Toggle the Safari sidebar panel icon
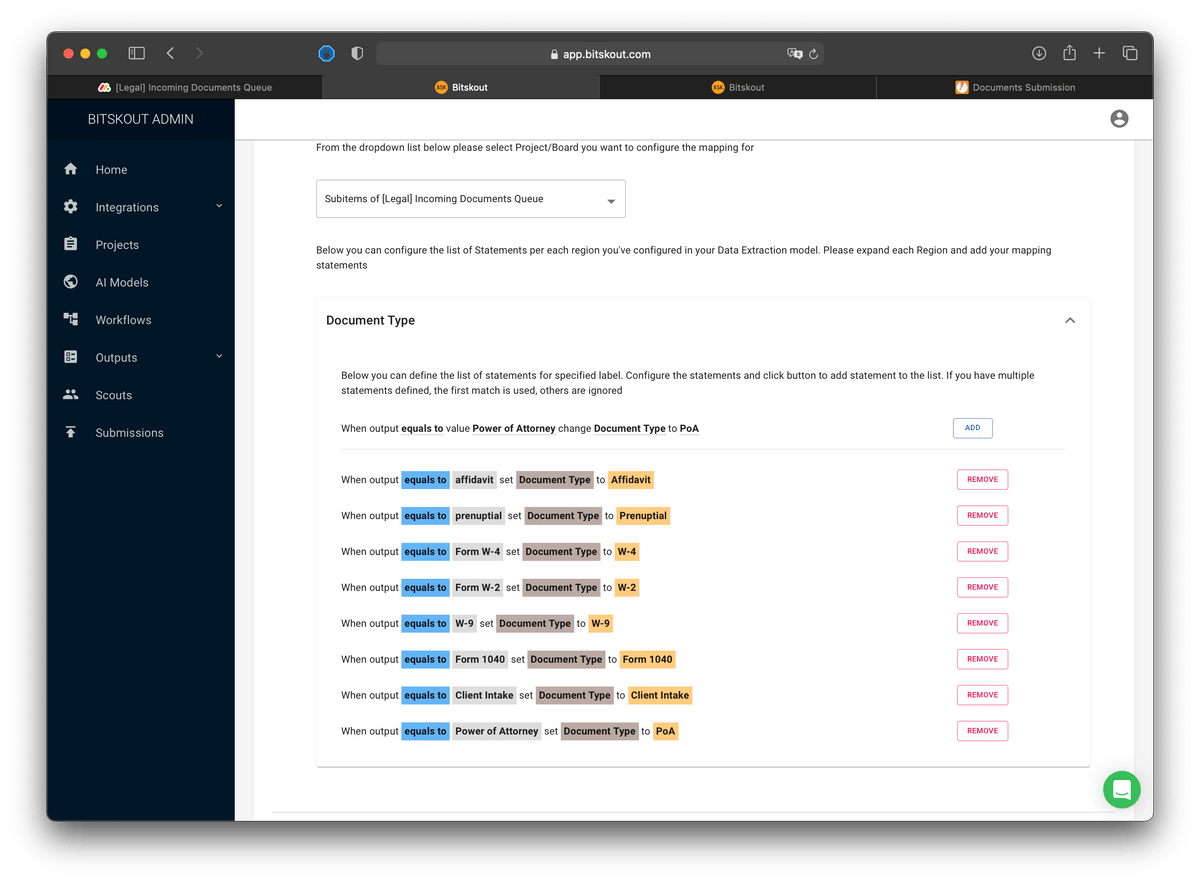Viewport: 1200px width, 883px height. [x=137, y=53]
